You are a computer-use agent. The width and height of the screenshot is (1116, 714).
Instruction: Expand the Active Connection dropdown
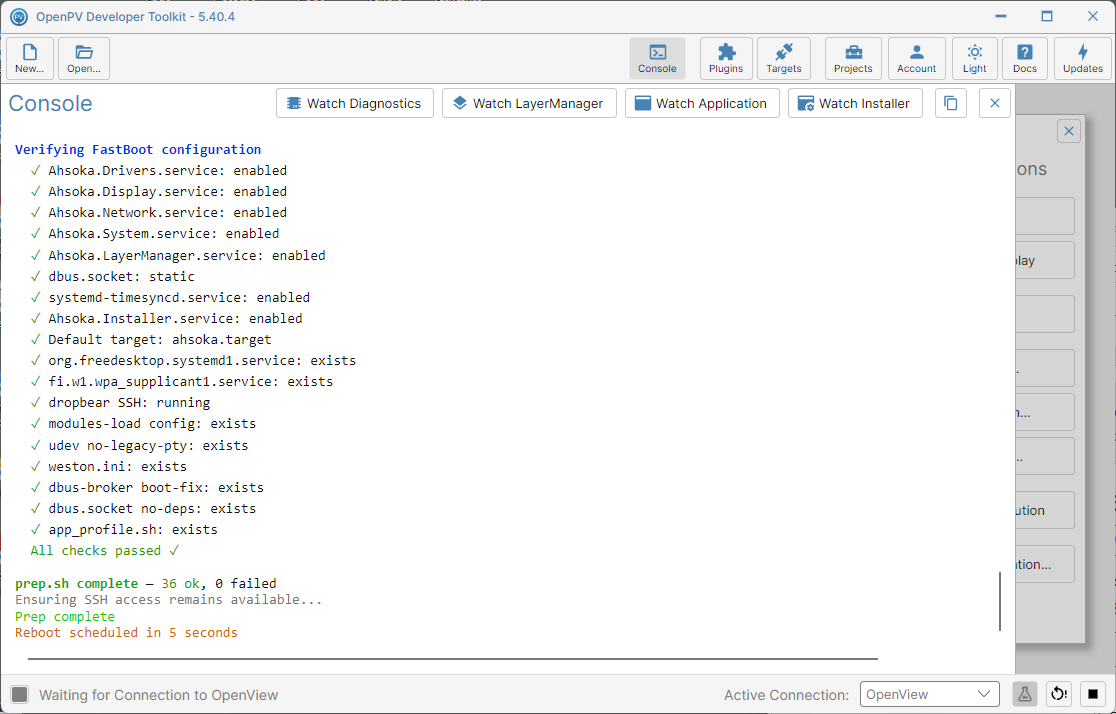click(x=929, y=694)
